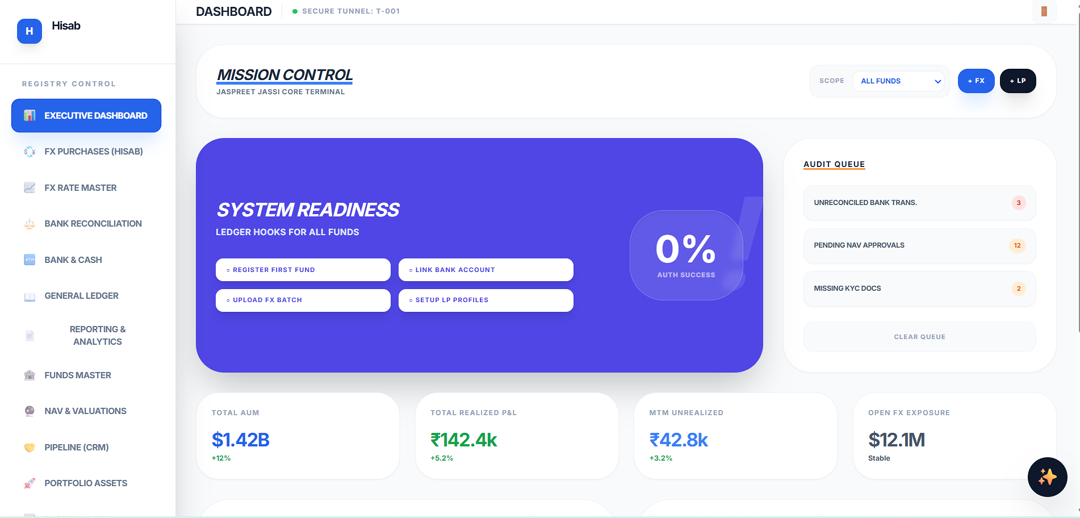Image resolution: width=1080 pixels, height=518 pixels.
Task: Expand the Scope All Funds dropdown
Action: pos(898,81)
